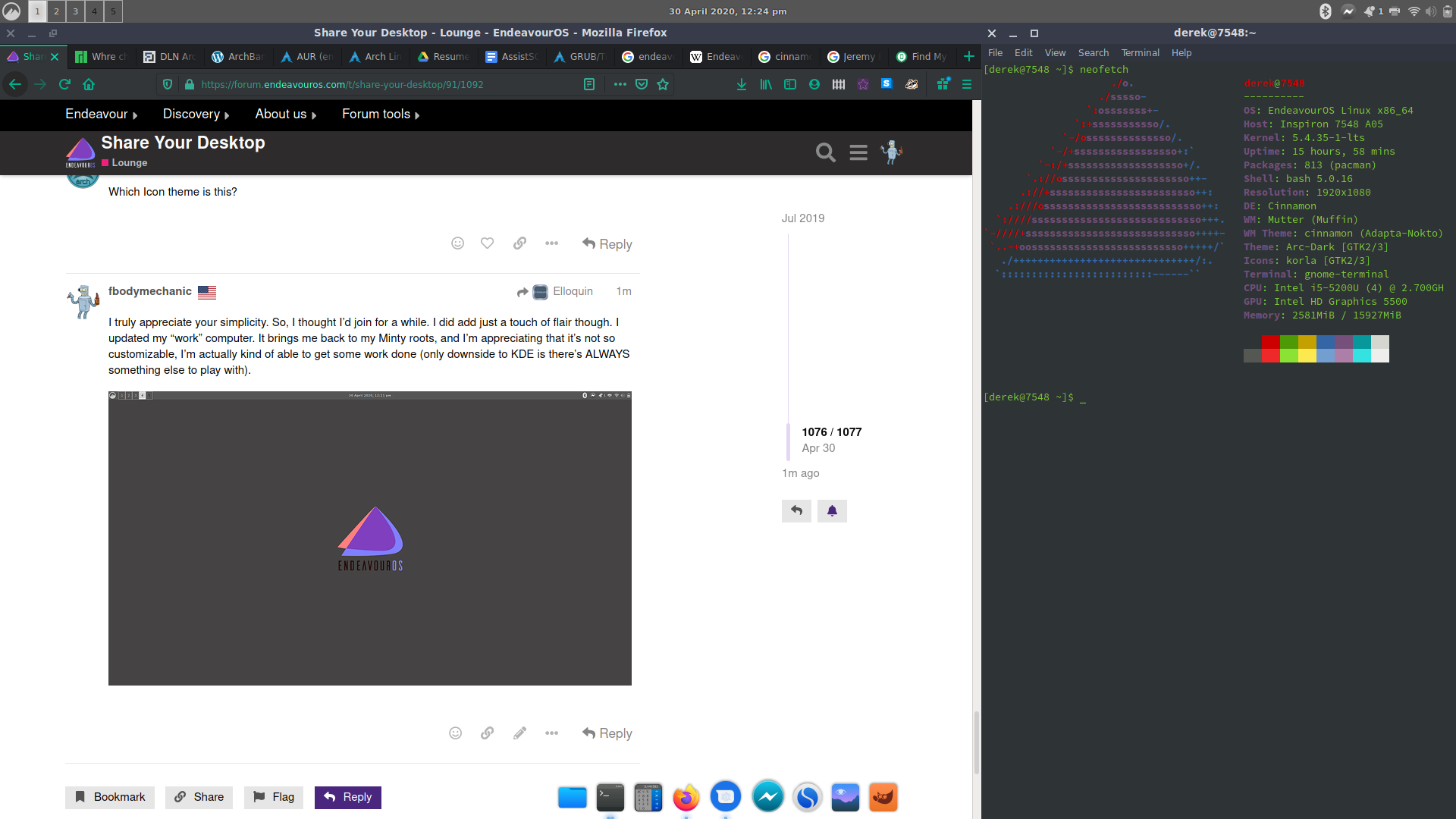Image resolution: width=1456 pixels, height=819 pixels.
Task: Open page actions three-dot menu in address bar
Action: click(620, 85)
